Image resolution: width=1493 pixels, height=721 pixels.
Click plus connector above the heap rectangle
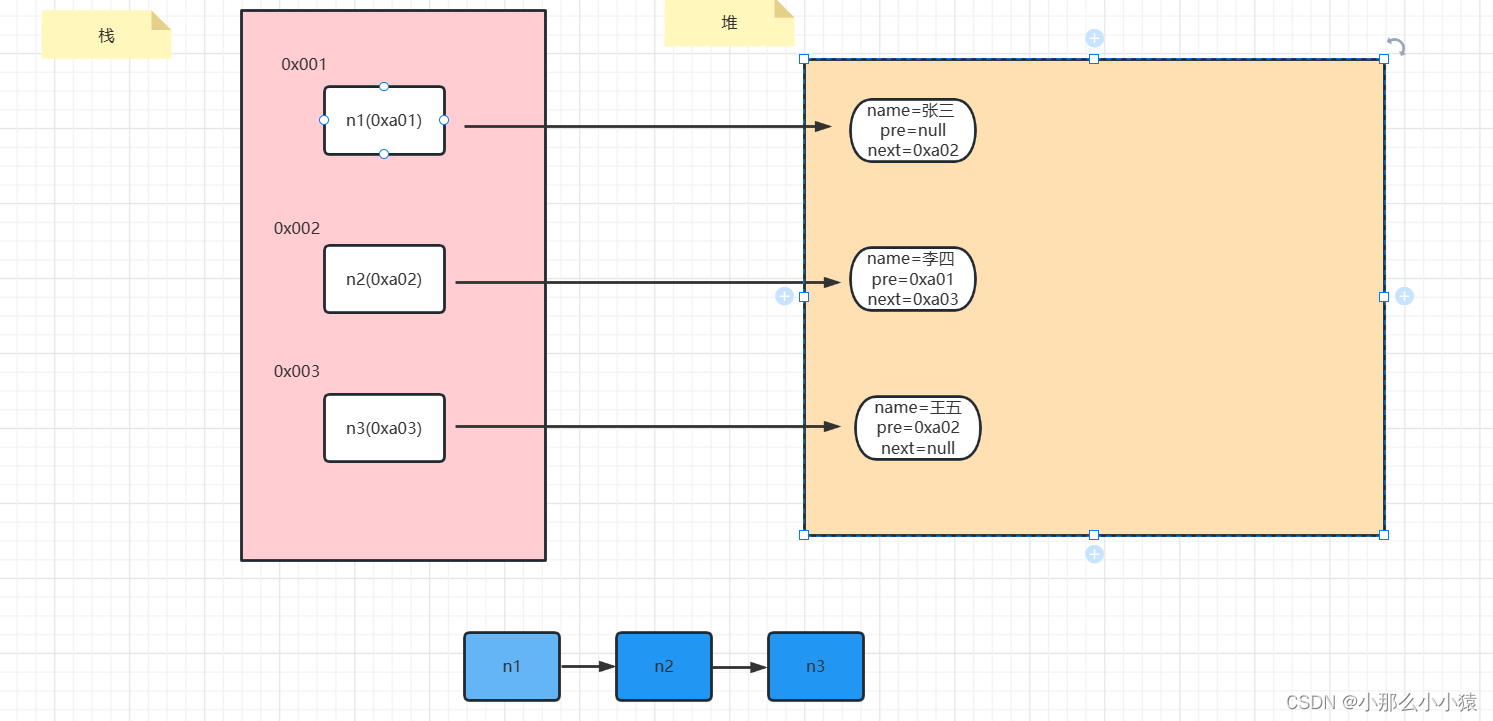[x=1094, y=38]
